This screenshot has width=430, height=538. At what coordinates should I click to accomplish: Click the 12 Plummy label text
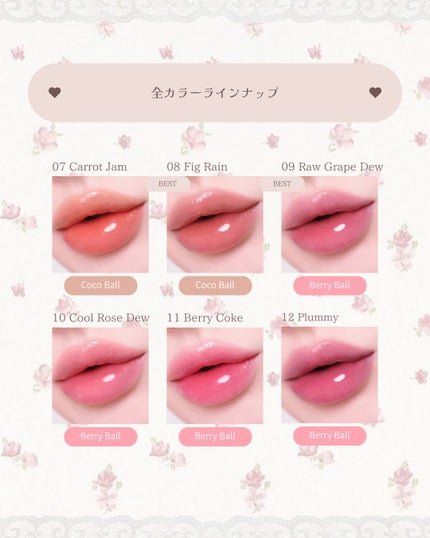pyautogui.click(x=310, y=317)
